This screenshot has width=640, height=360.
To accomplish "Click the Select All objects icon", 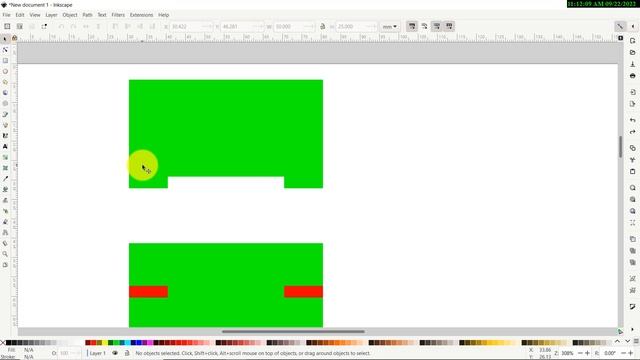I will (x=7, y=26).
